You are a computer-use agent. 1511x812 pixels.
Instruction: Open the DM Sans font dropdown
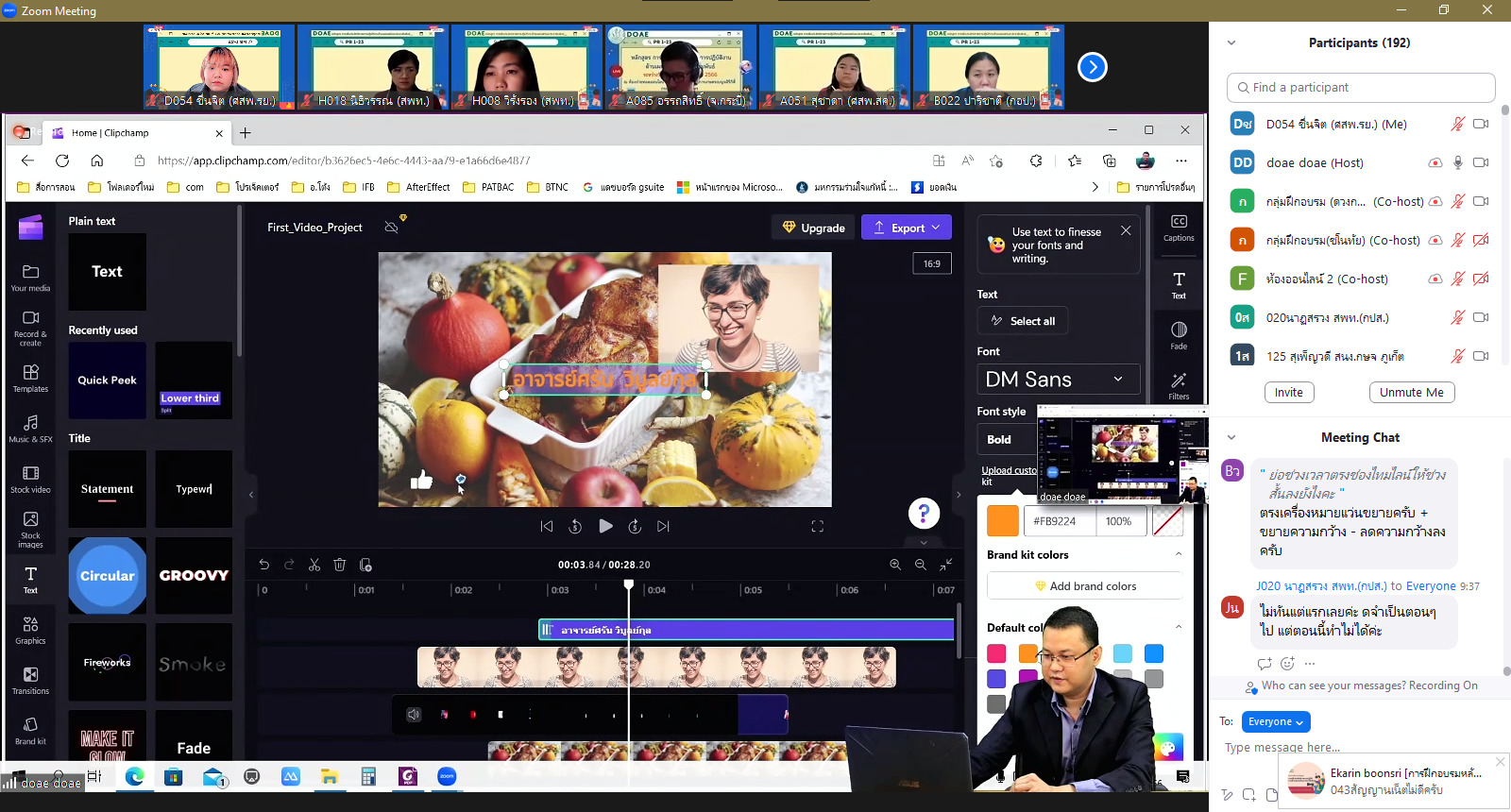(1059, 380)
